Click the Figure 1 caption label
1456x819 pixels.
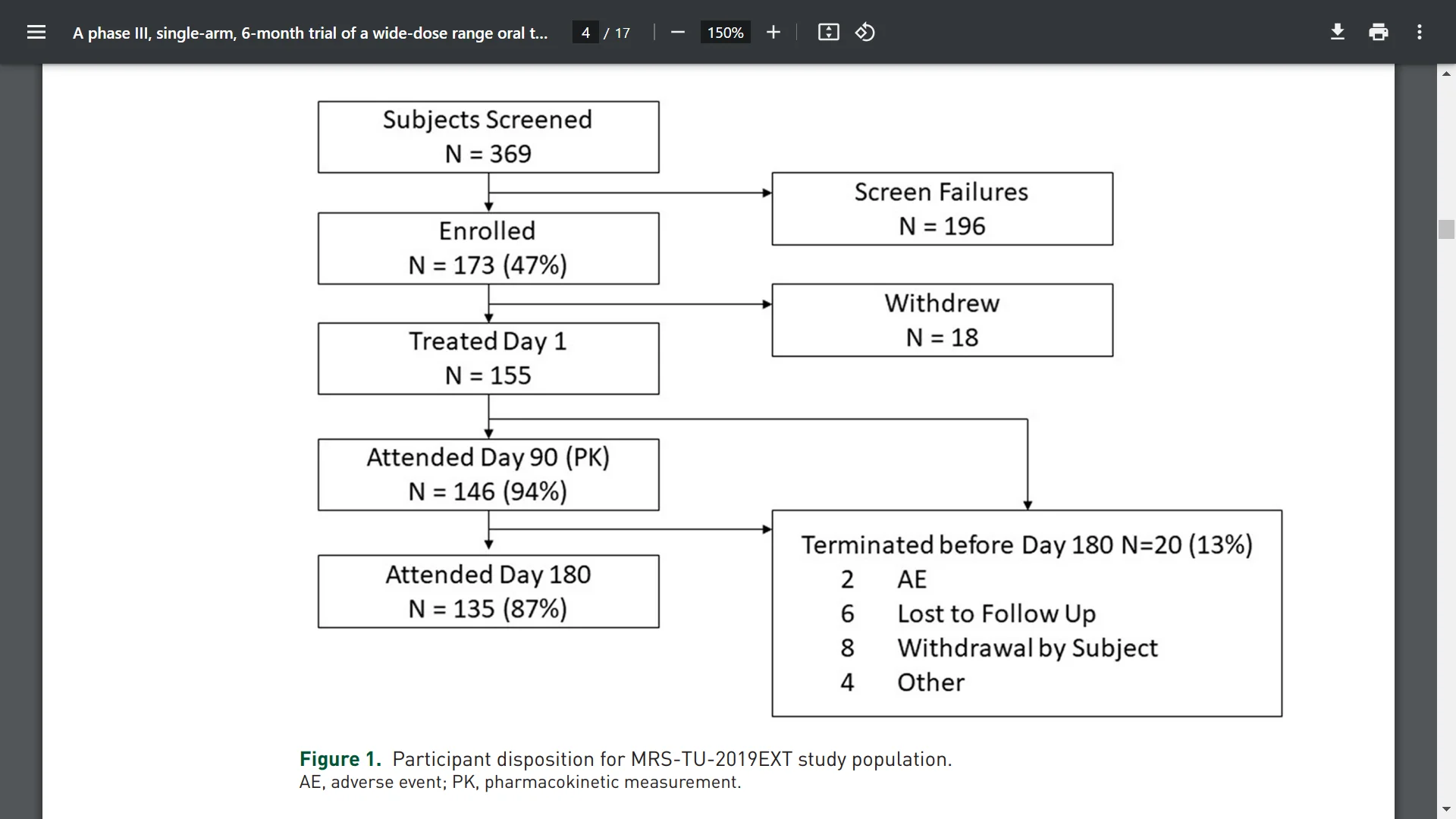(340, 759)
